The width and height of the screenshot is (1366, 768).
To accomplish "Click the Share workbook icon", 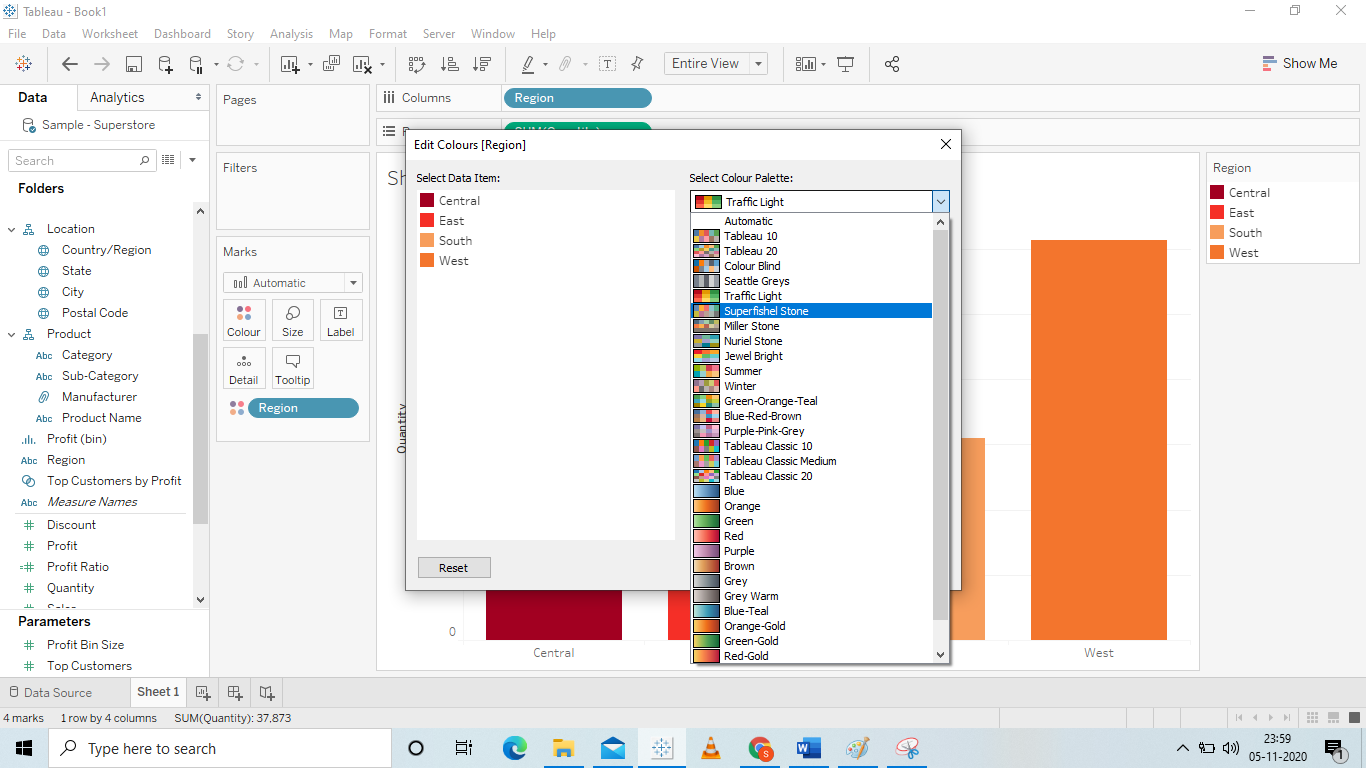I will point(892,64).
